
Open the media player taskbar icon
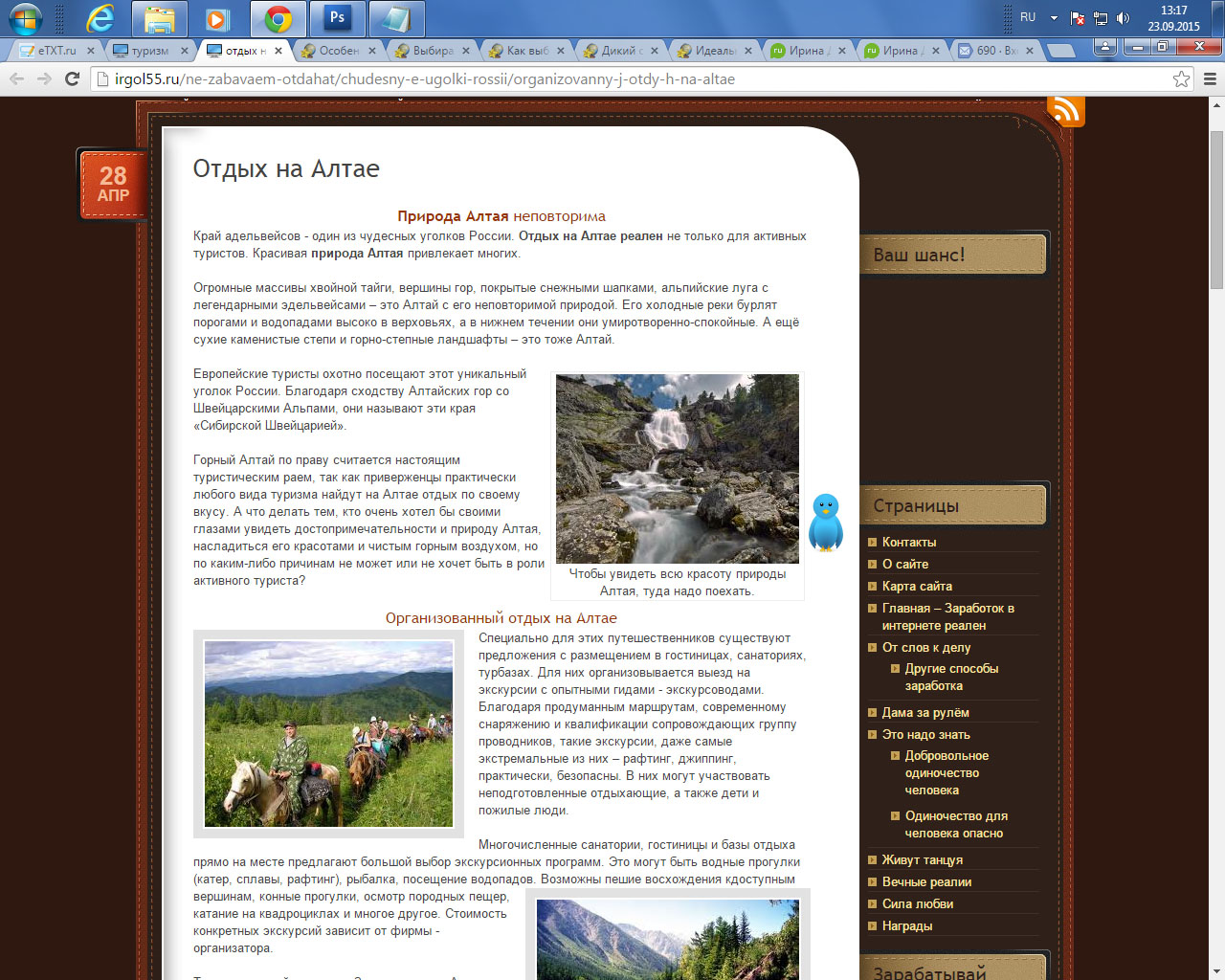pos(218,18)
